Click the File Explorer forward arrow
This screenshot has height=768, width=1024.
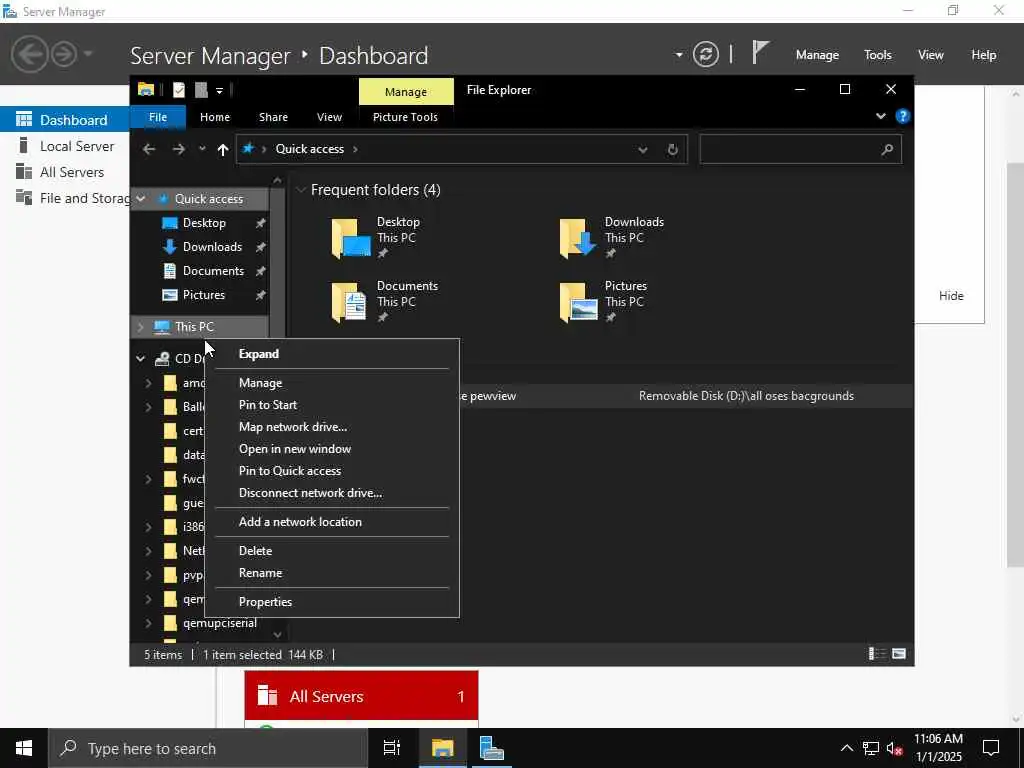click(x=178, y=150)
